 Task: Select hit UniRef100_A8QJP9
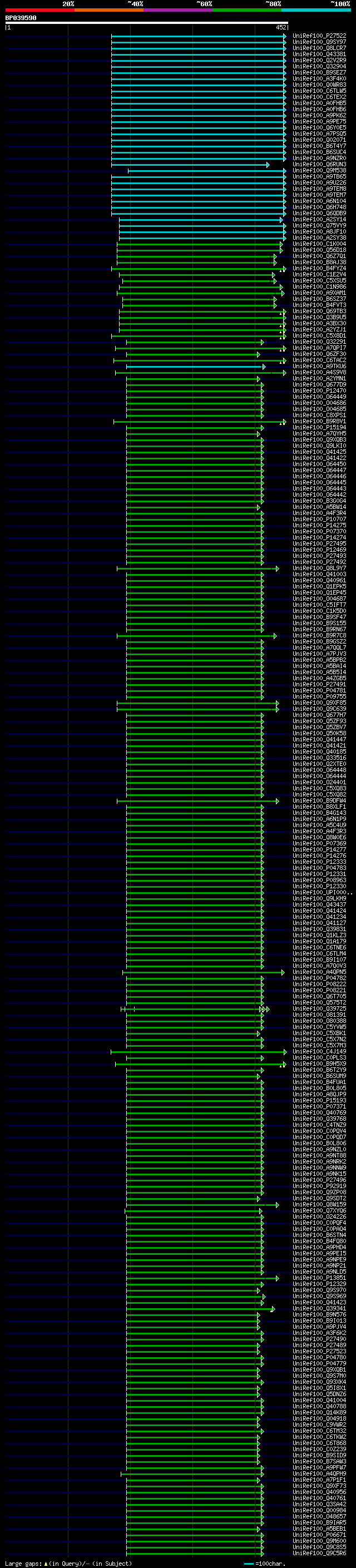[x=319, y=1095]
